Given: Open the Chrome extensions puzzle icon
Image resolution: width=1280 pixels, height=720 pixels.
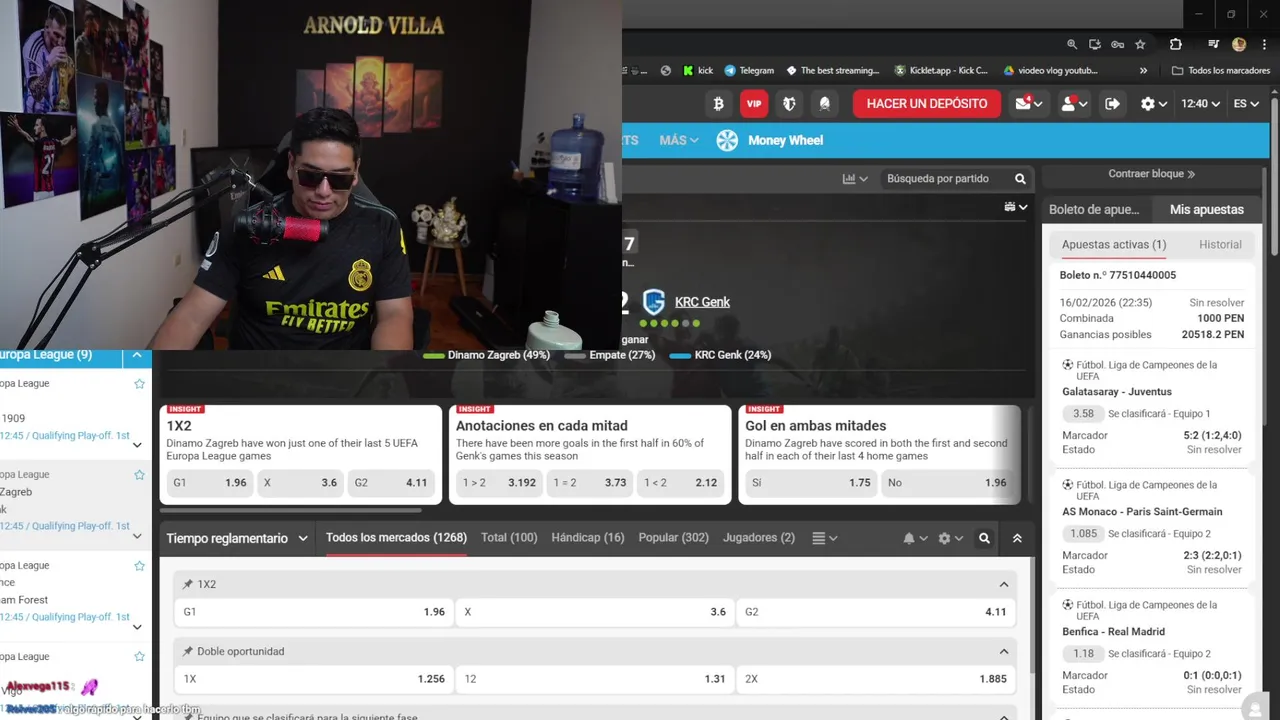Looking at the screenshot, I should (x=1175, y=44).
